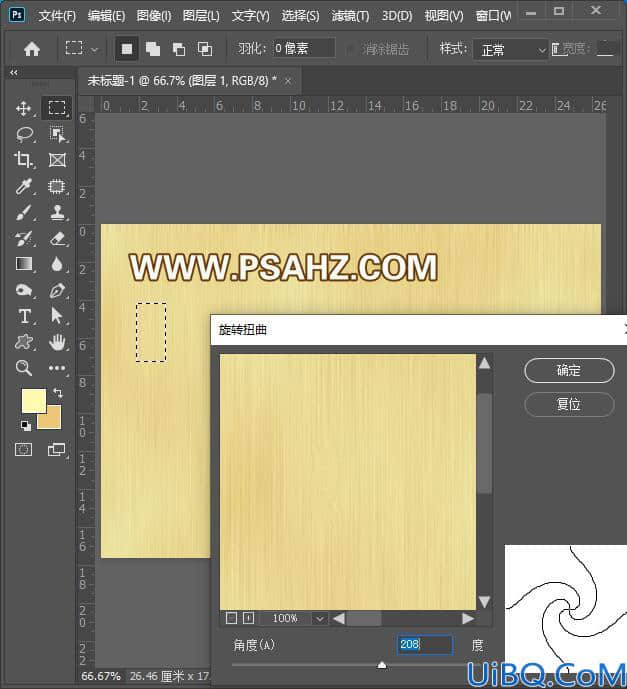Toggle Quick Mask mode
Image resolution: width=627 pixels, height=689 pixels.
click(x=23, y=450)
